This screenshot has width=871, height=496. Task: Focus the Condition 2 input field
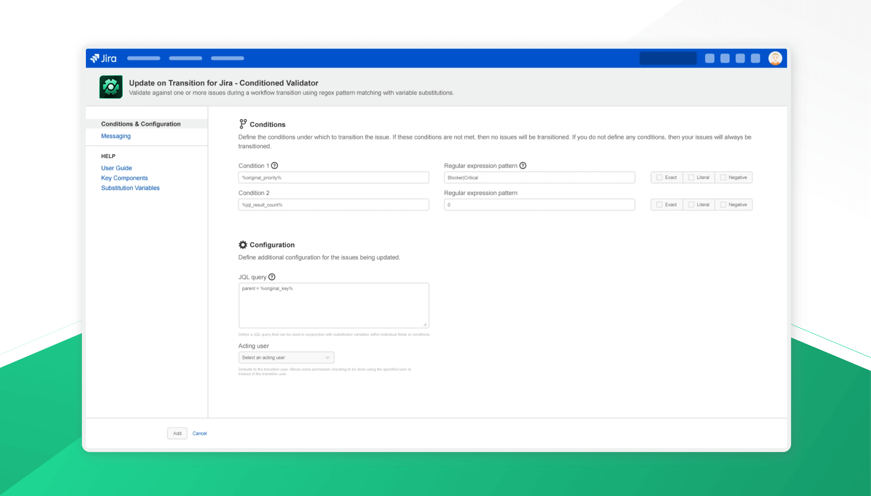333,205
